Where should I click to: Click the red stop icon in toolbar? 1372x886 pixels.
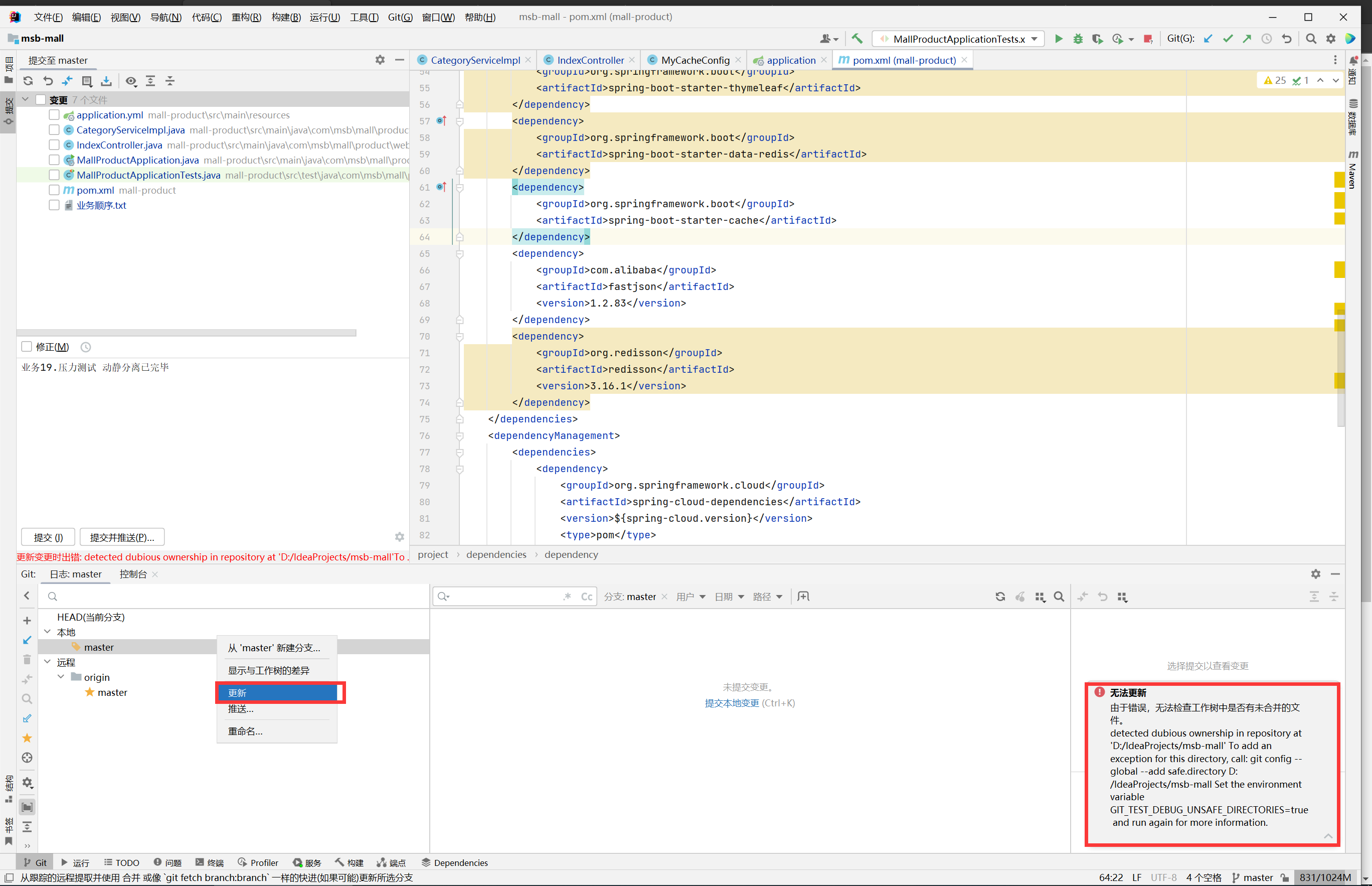1148,39
